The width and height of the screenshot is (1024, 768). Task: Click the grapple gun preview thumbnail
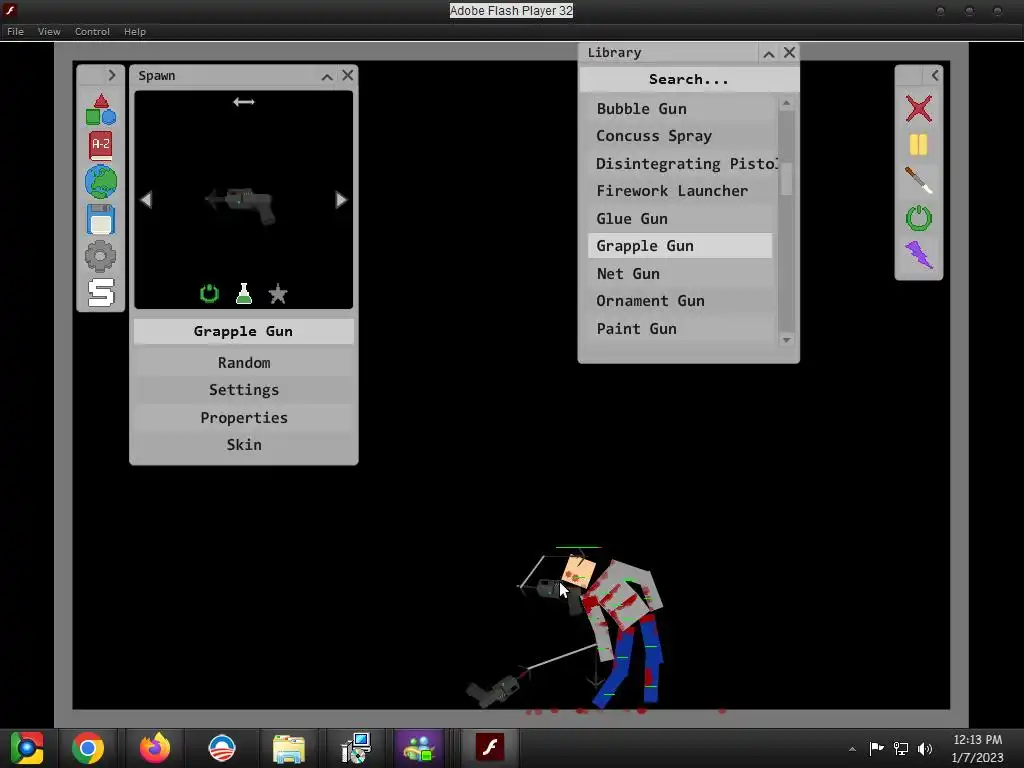click(x=240, y=205)
